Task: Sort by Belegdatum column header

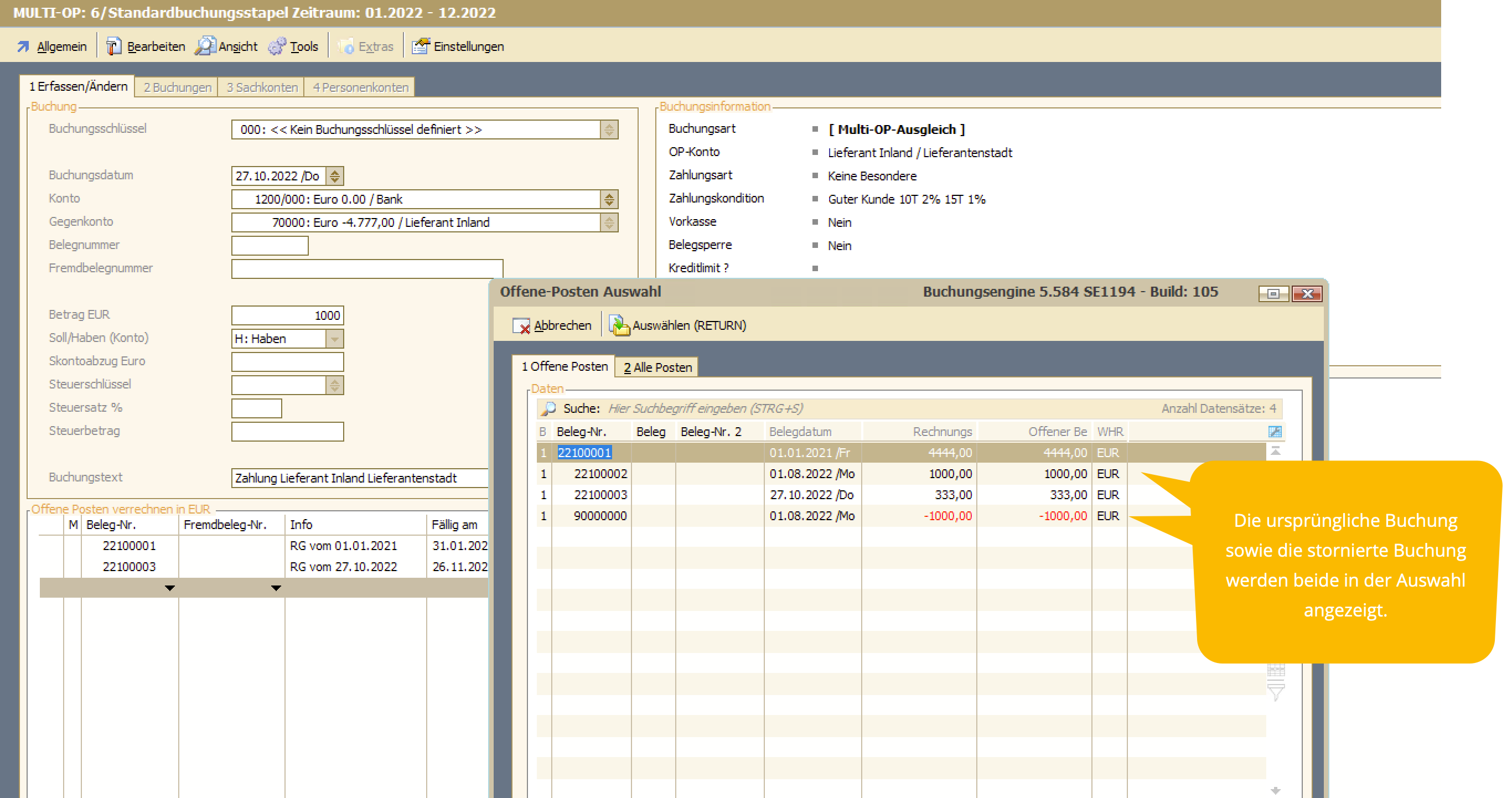Action: click(x=800, y=432)
